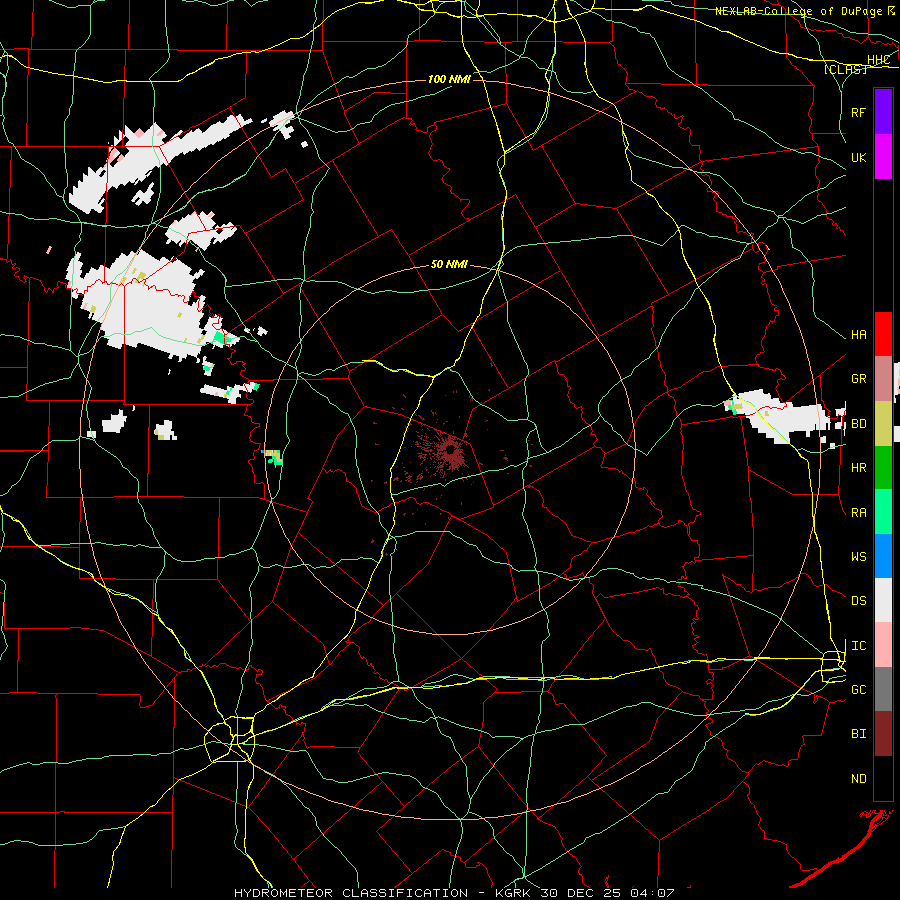
Task: Click the 30 DEC 25 date
Action: click(581, 893)
